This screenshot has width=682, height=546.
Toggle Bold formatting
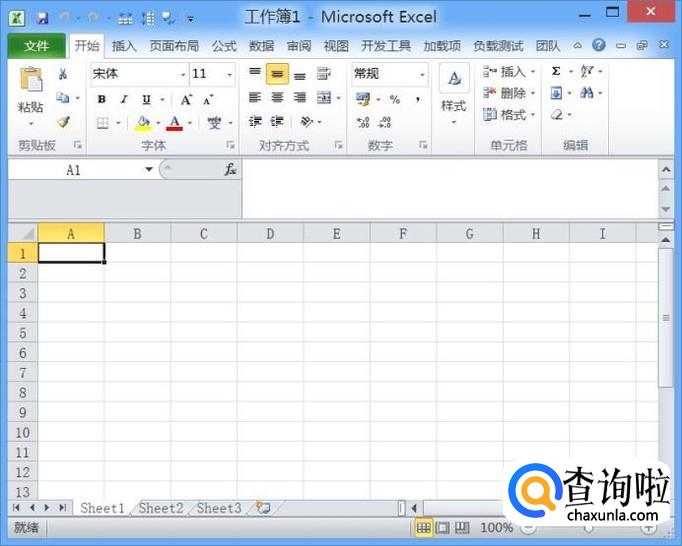102,100
